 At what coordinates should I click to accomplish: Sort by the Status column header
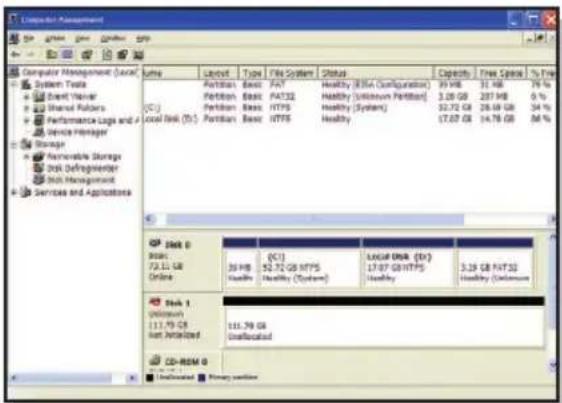coord(376,73)
